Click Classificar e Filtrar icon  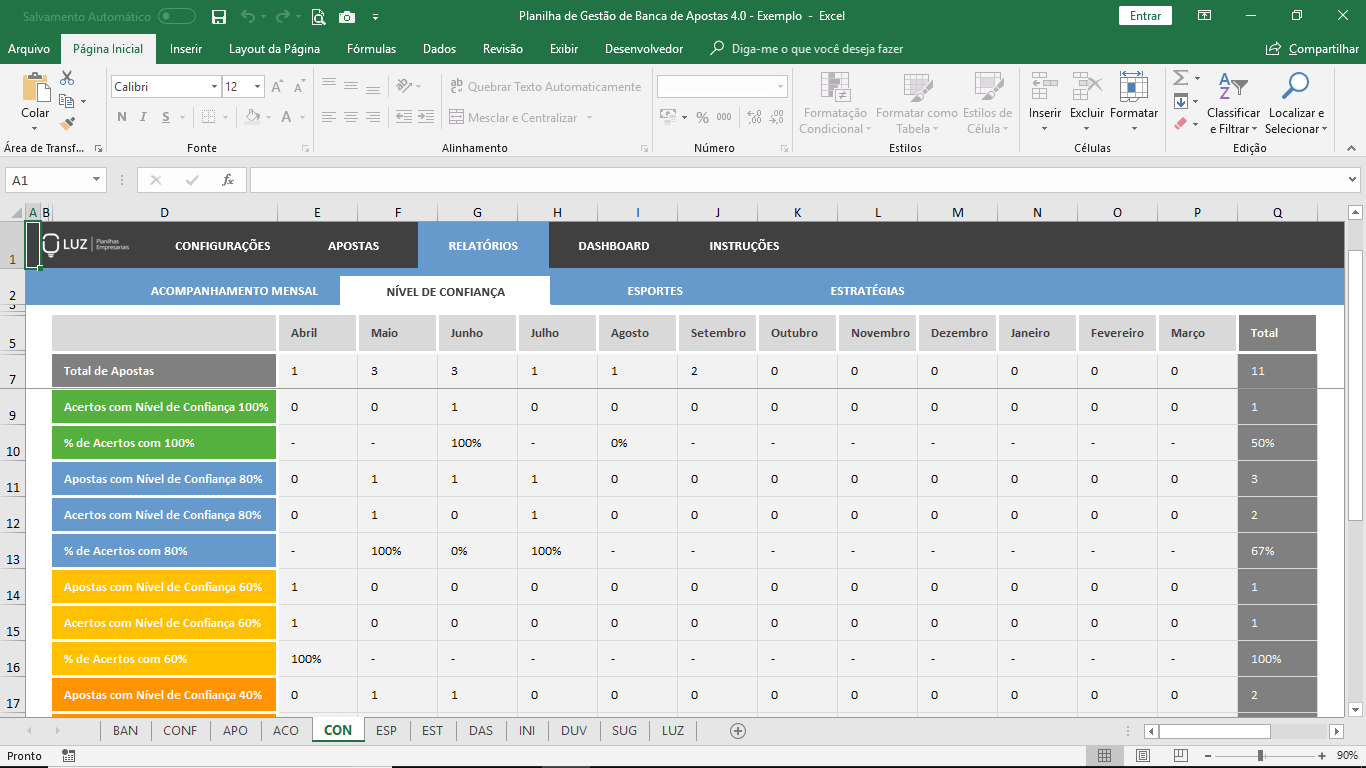[1233, 88]
